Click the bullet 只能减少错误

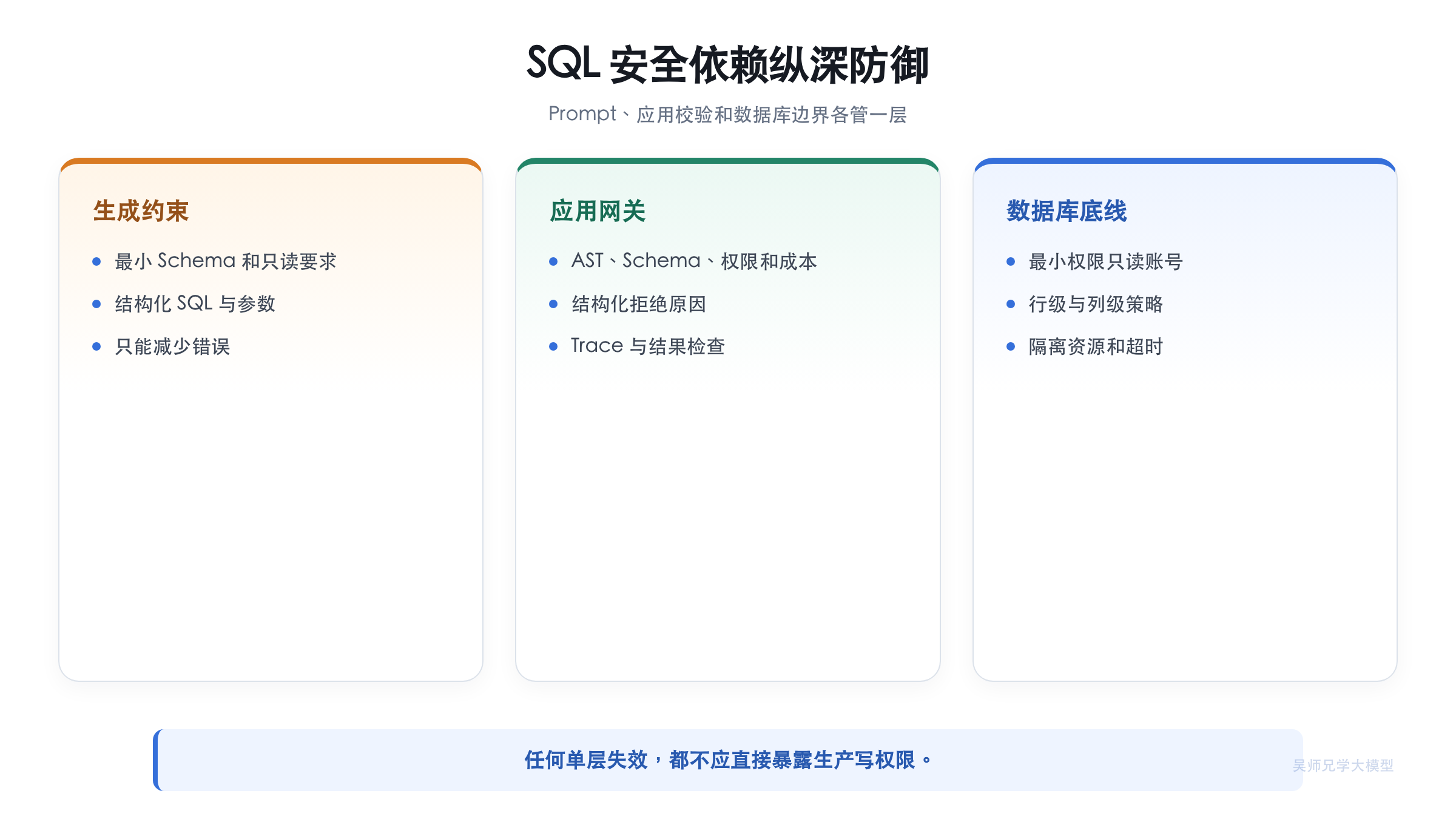(173, 346)
